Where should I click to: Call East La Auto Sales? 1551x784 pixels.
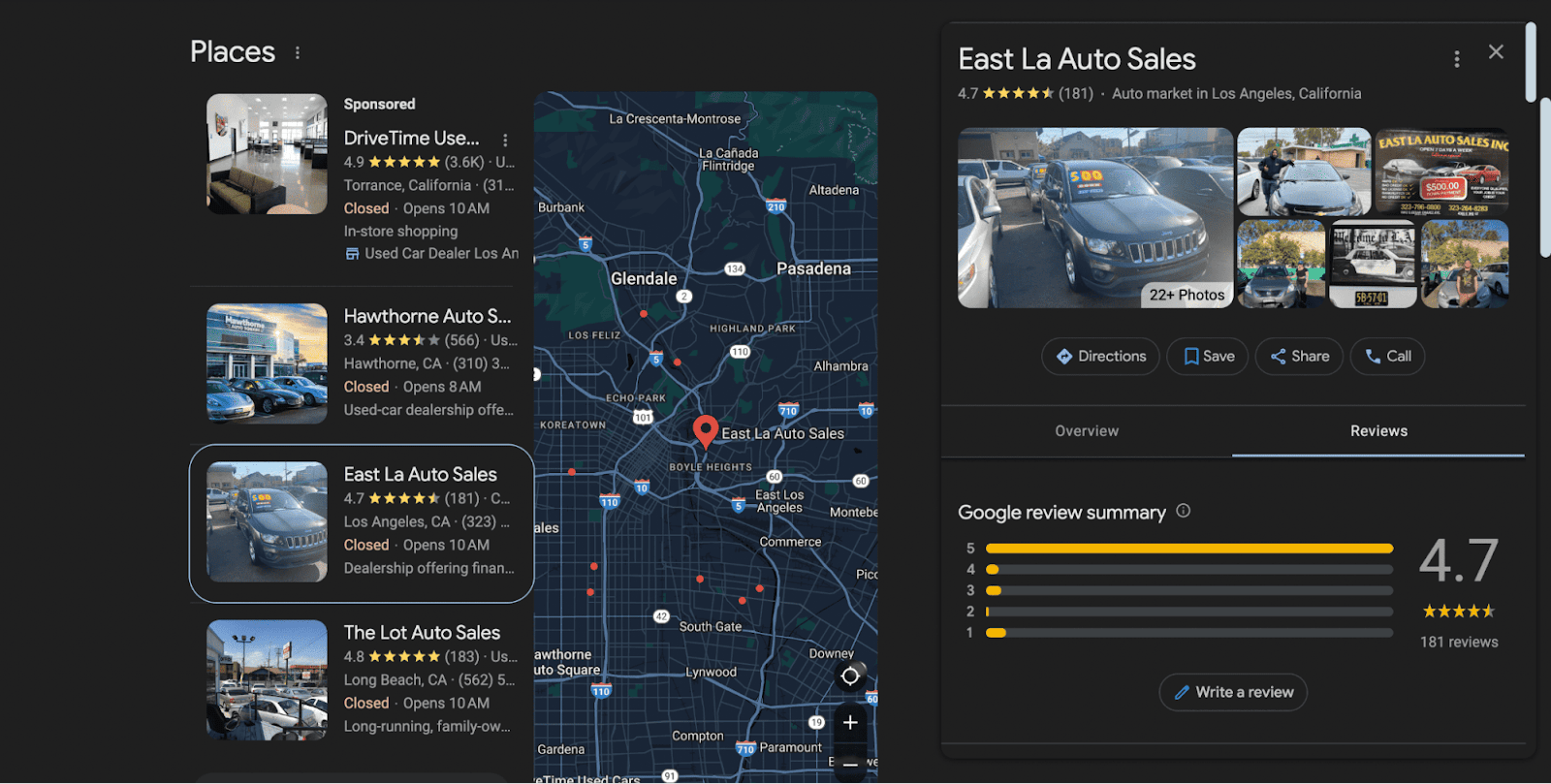pos(1387,357)
